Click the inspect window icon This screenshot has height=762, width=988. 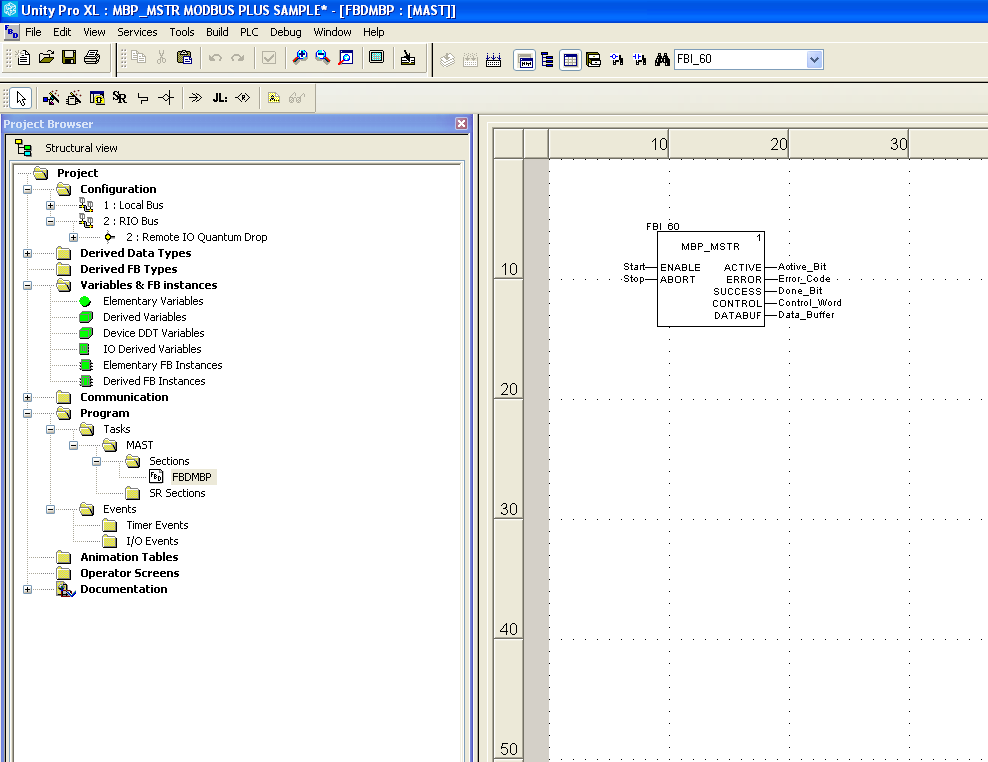pyautogui.click(x=97, y=98)
